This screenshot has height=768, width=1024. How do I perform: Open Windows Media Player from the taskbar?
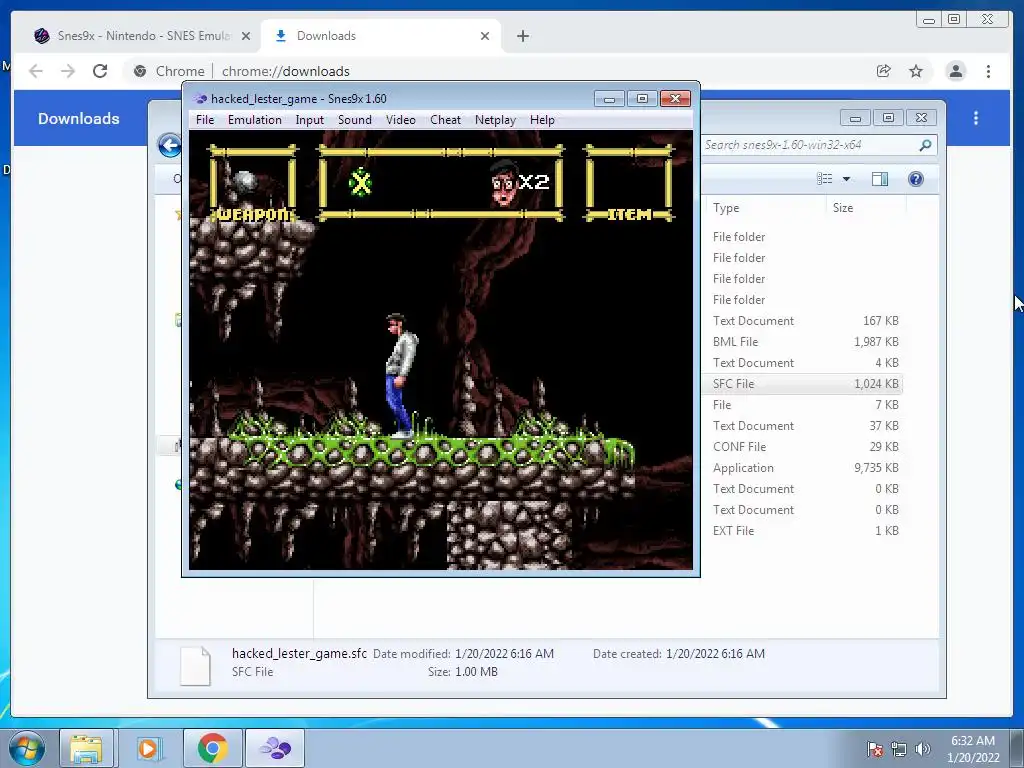[x=148, y=748]
